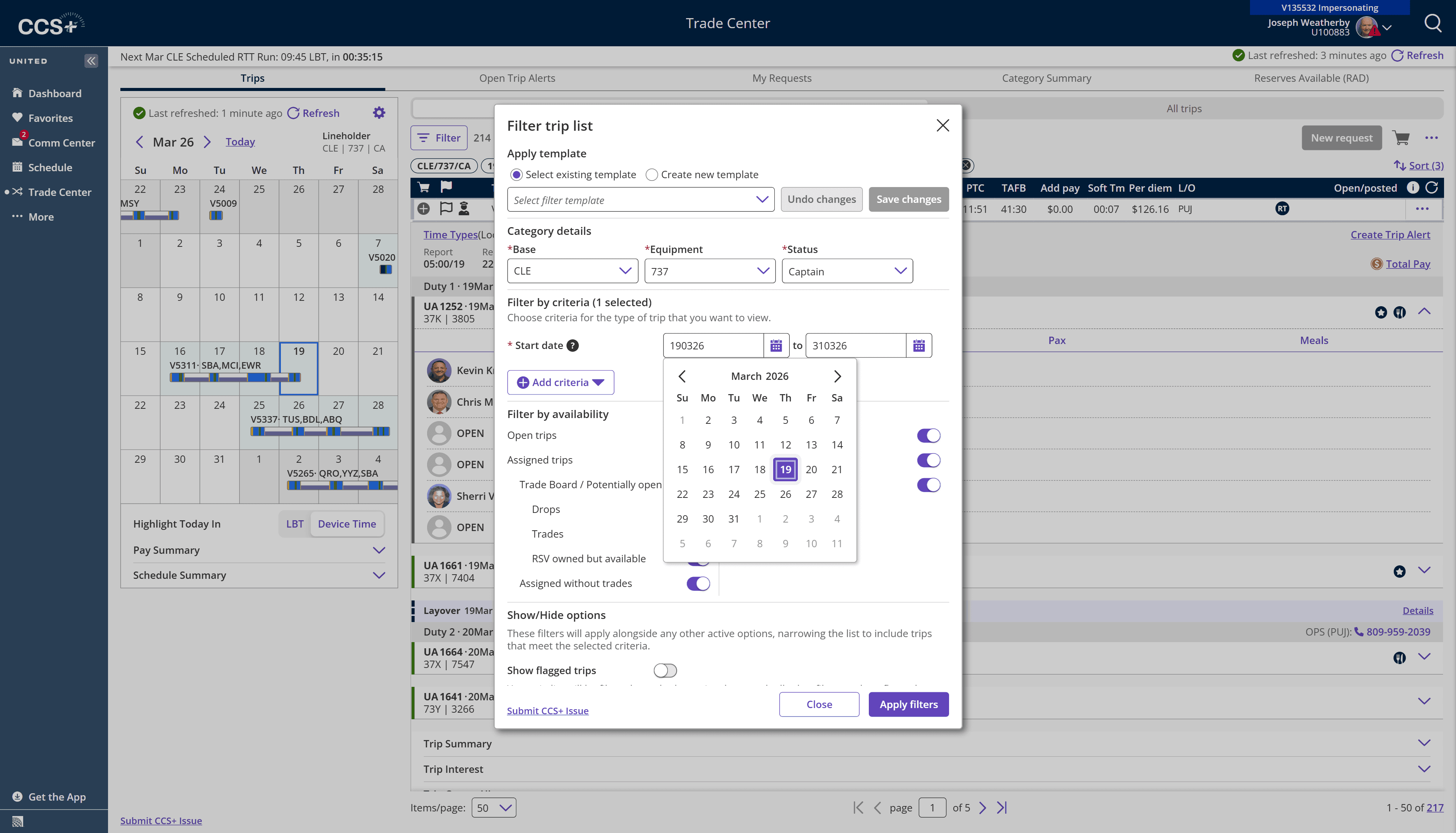Open Schedule from the sidebar menu
1456x833 pixels.
(51, 168)
